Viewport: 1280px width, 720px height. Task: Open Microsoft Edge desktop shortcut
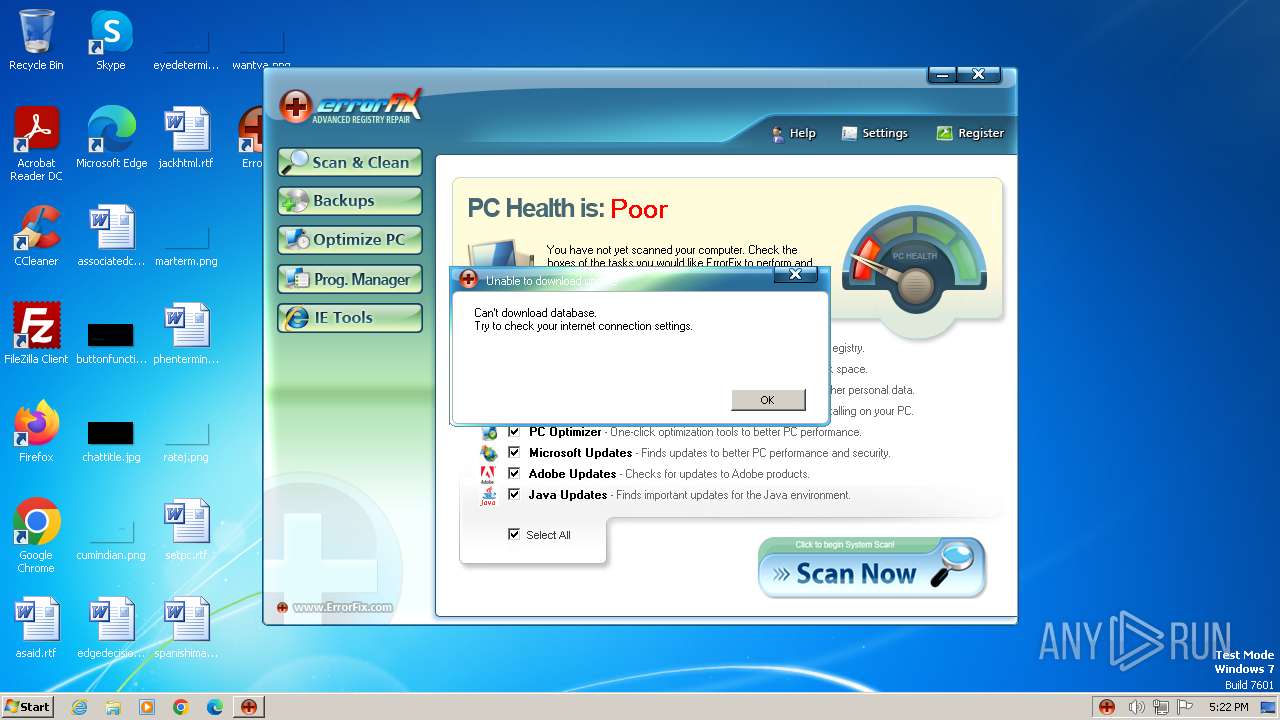click(x=111, y=138)
